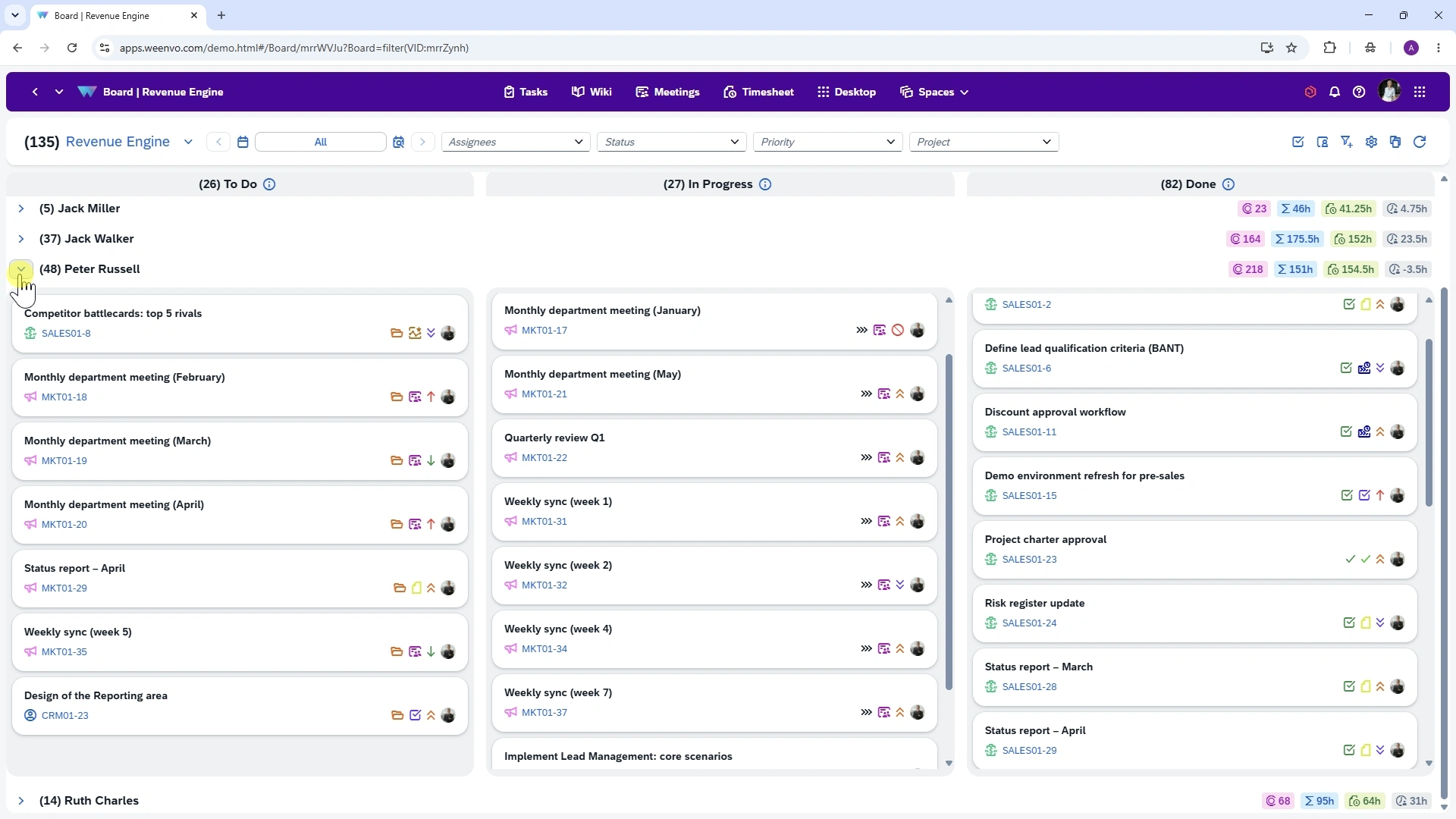
Task: Open the calendar date picker icon
Action: click(x=243, y=142)
